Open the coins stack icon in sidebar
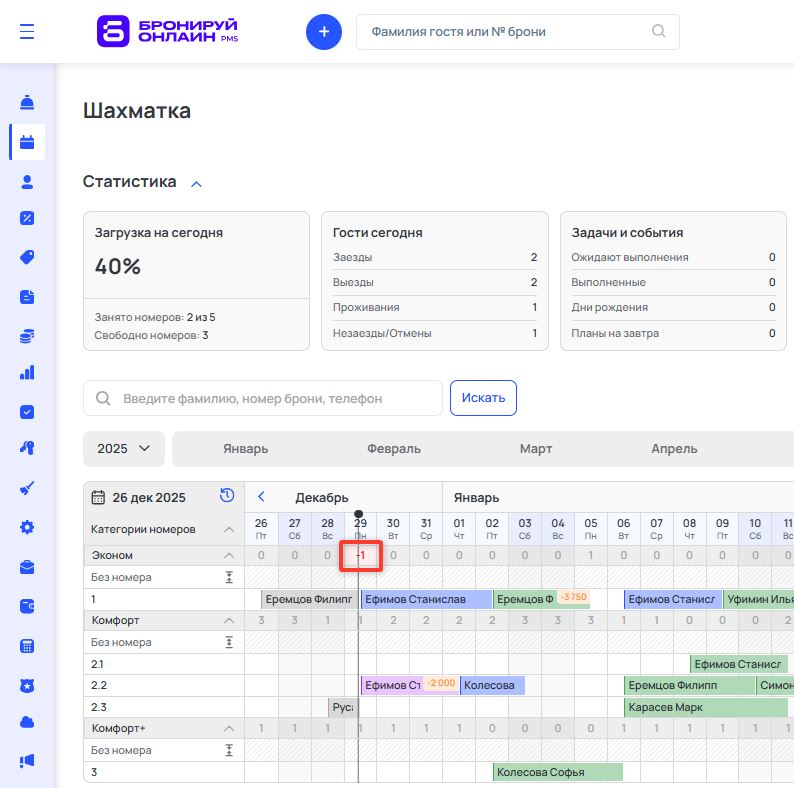Screen dimensions: 794x788 [x=27, y=335]
